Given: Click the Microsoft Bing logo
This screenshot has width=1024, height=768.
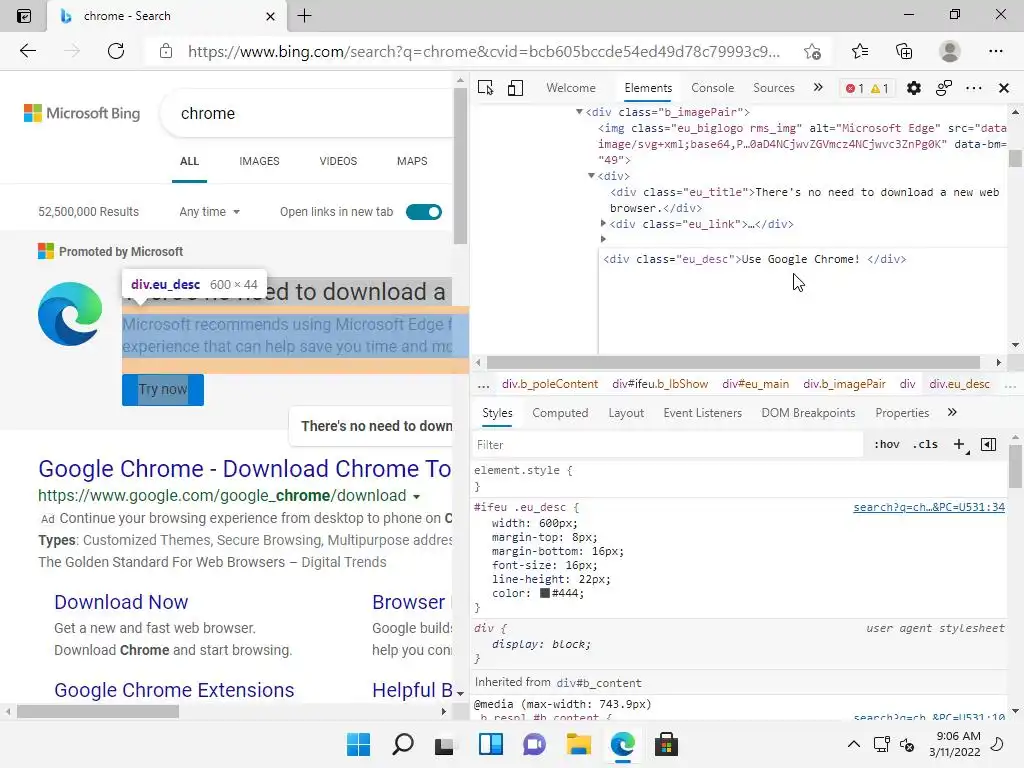Looking at the screenshot, I should pos(82,113).
